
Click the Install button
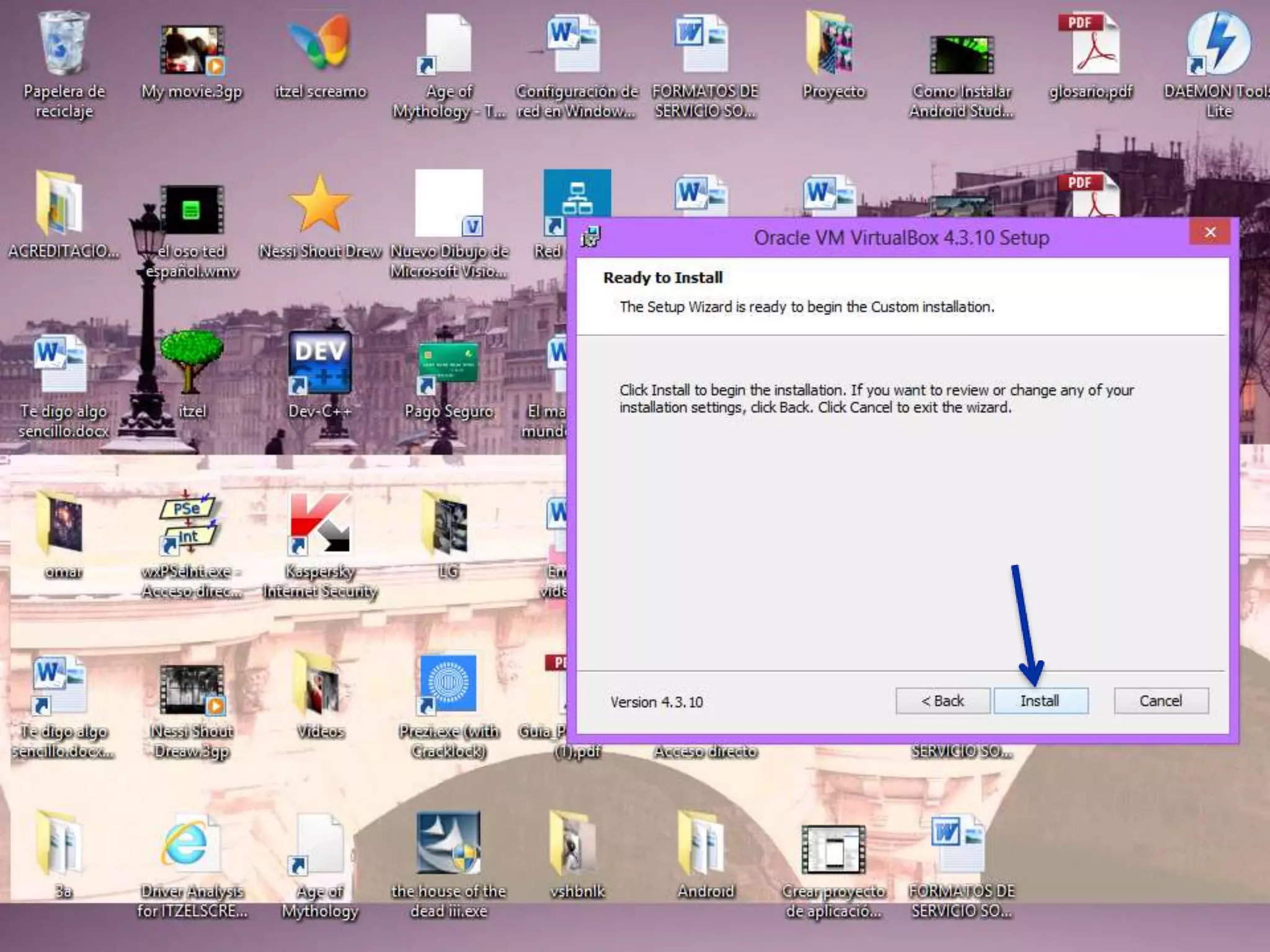point(1040,701)
